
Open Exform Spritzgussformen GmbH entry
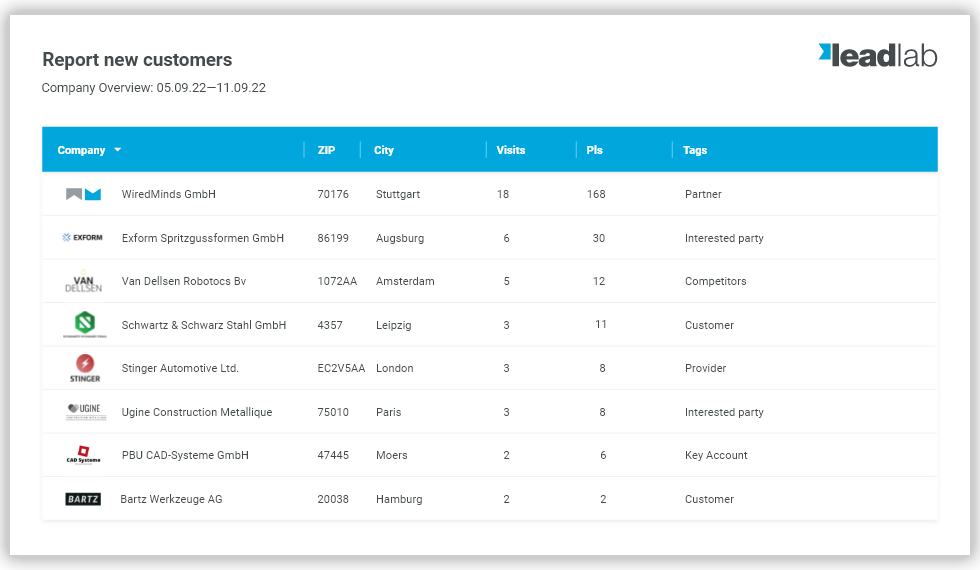click(202, 238)
